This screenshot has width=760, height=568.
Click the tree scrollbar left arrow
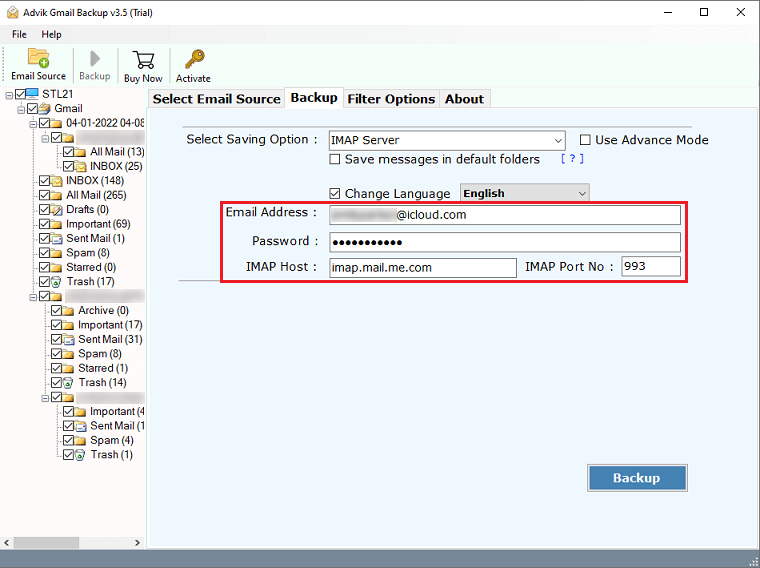(x=7, y=543)
